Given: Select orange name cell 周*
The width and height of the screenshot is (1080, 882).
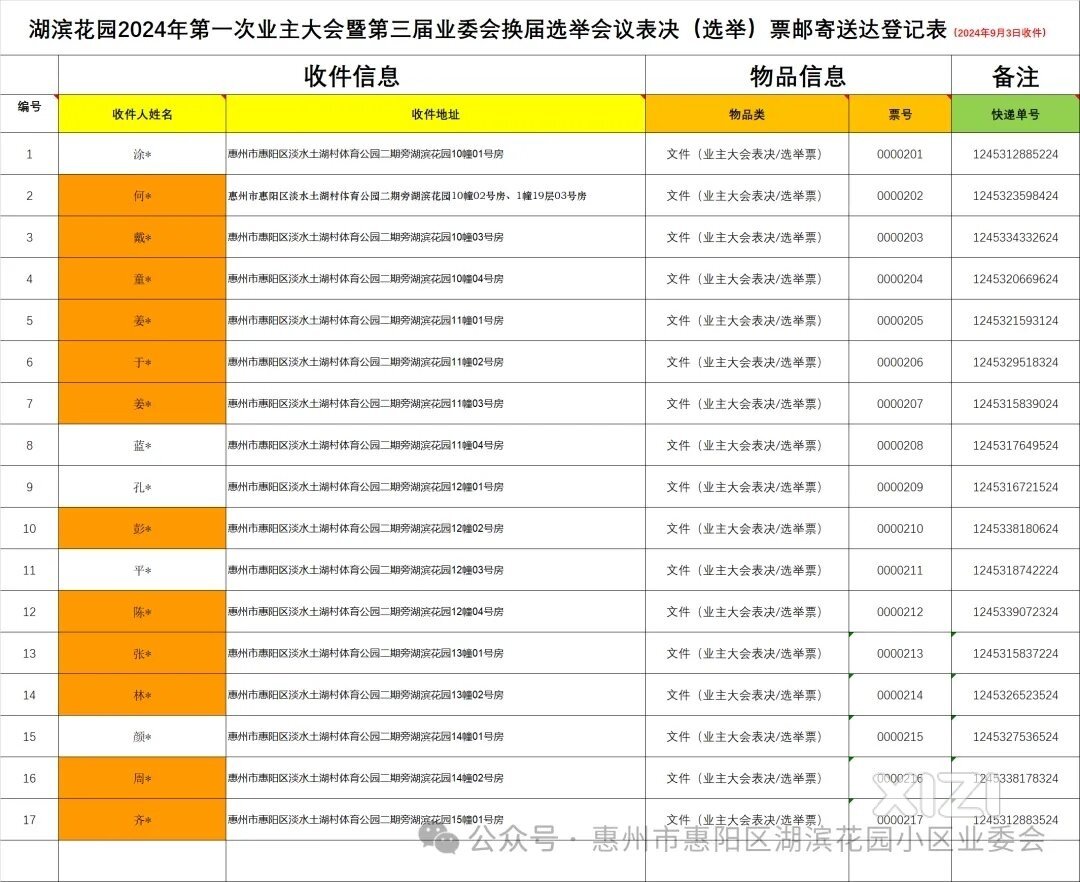Looking at the screenshot, I should [x=143, y=778].
